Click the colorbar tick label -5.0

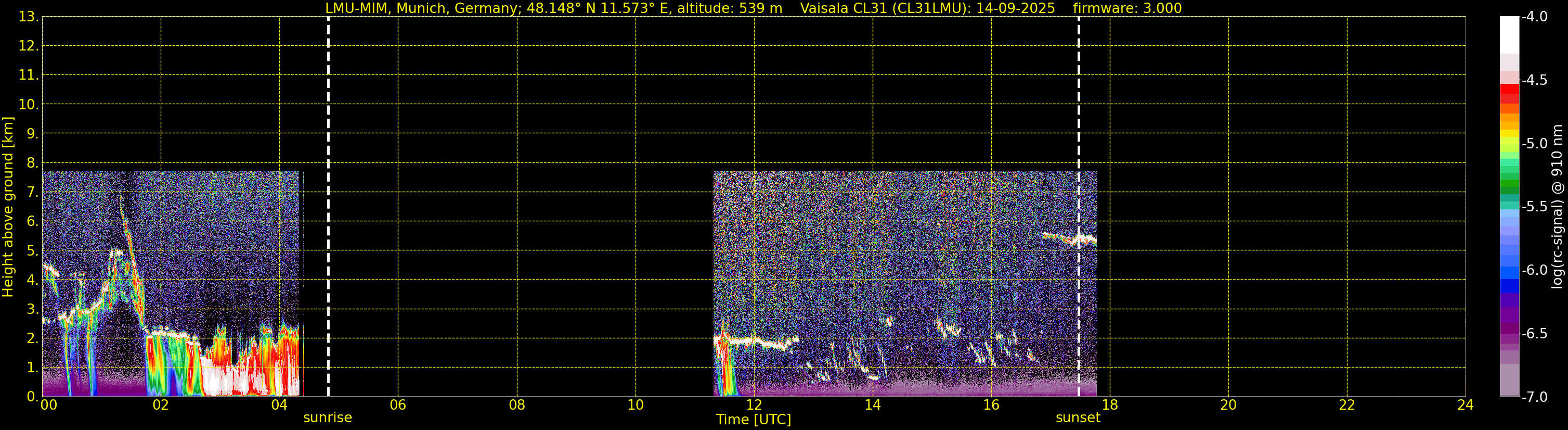click(1535, 144)
